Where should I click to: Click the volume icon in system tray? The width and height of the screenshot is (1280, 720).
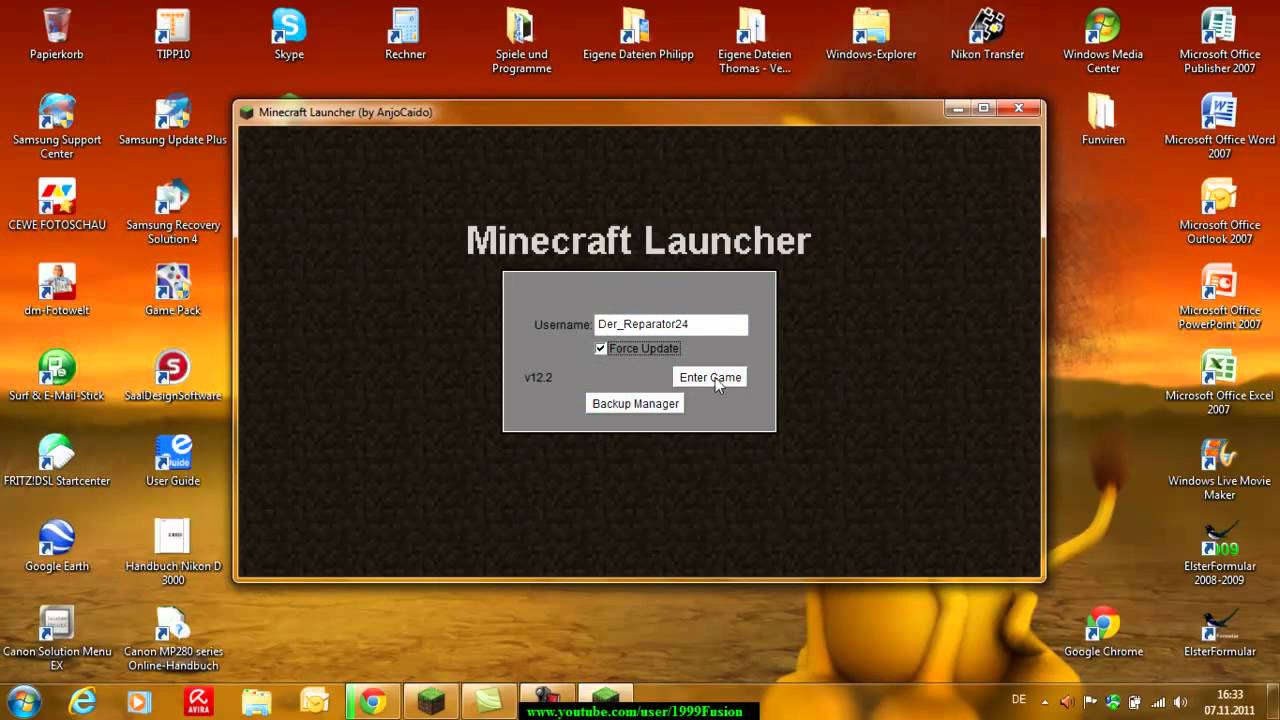tap(1180, 702)
